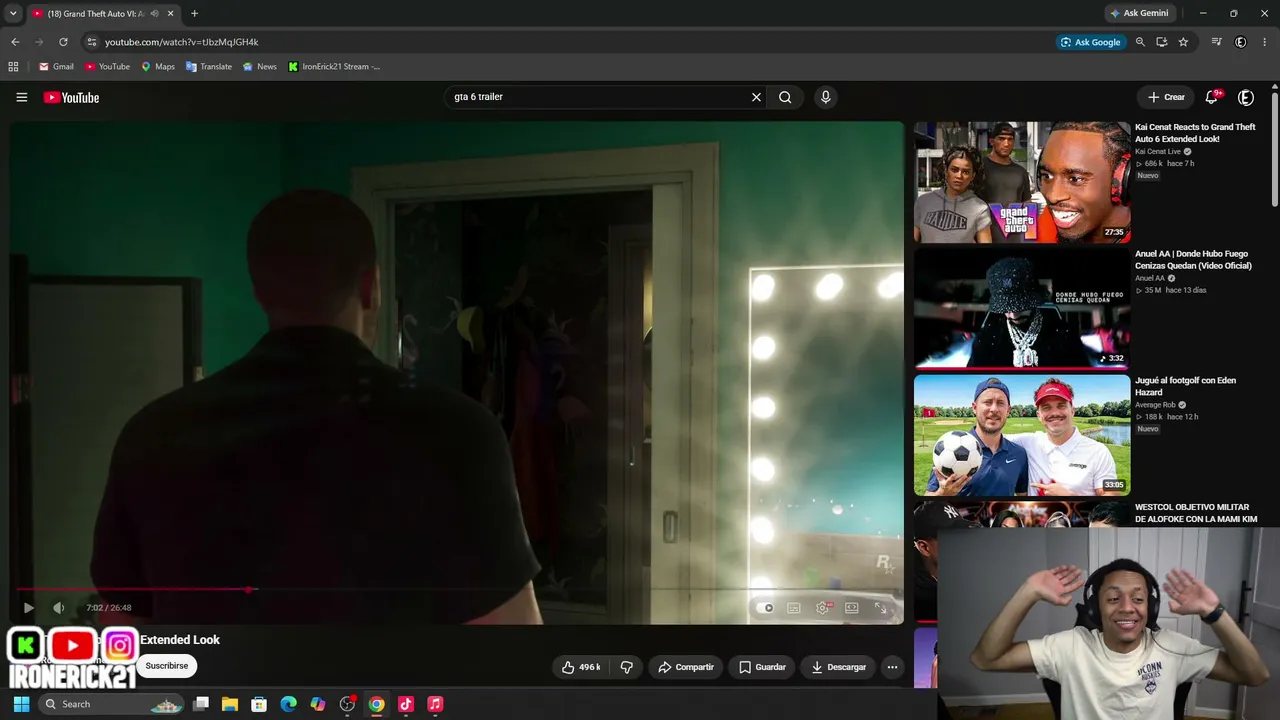
Task: Select the Grand Theft Auto VI tab
Action: tap(102, 13)
